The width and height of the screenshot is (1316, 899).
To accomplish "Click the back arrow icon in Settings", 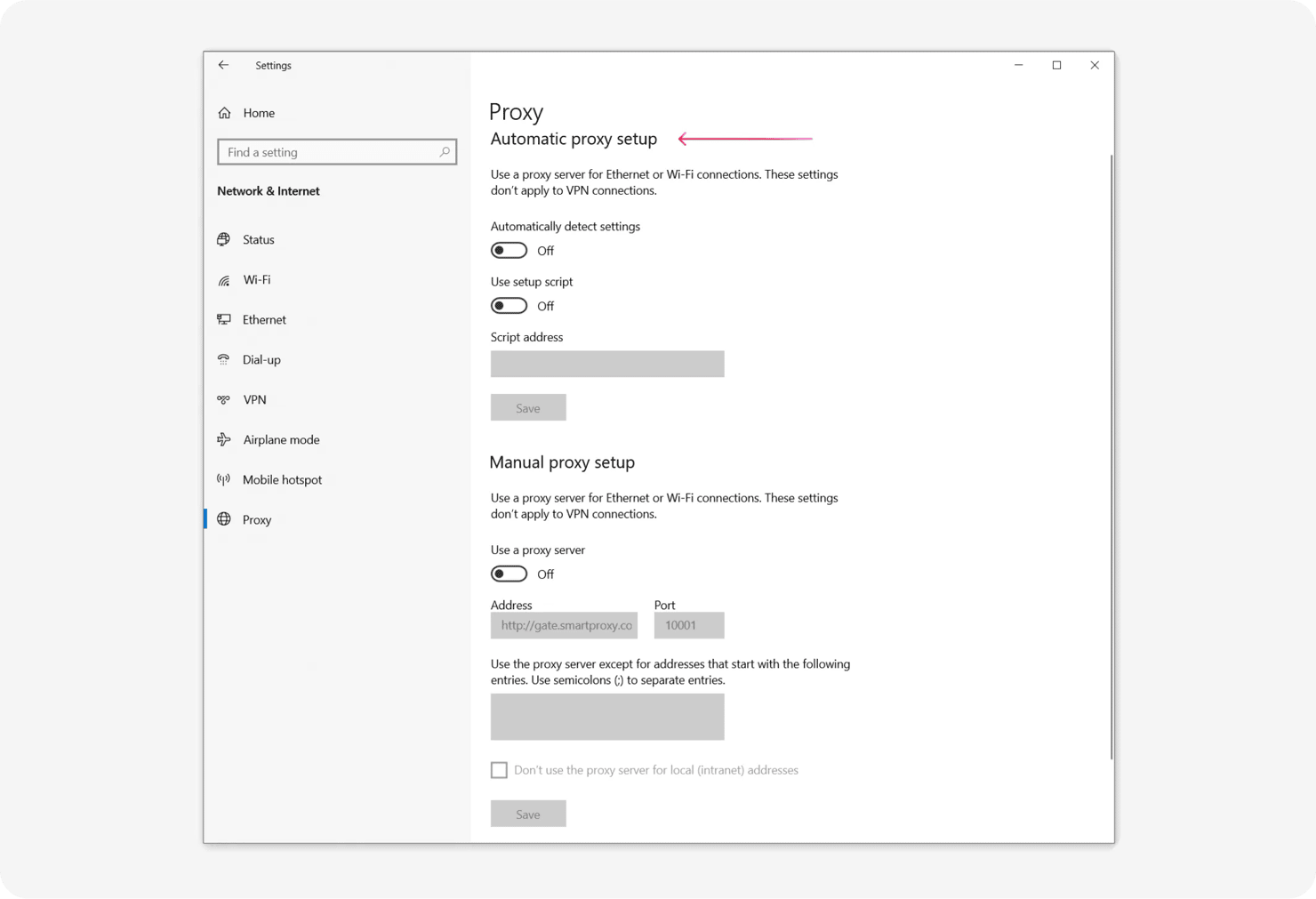I will (223, 65).
